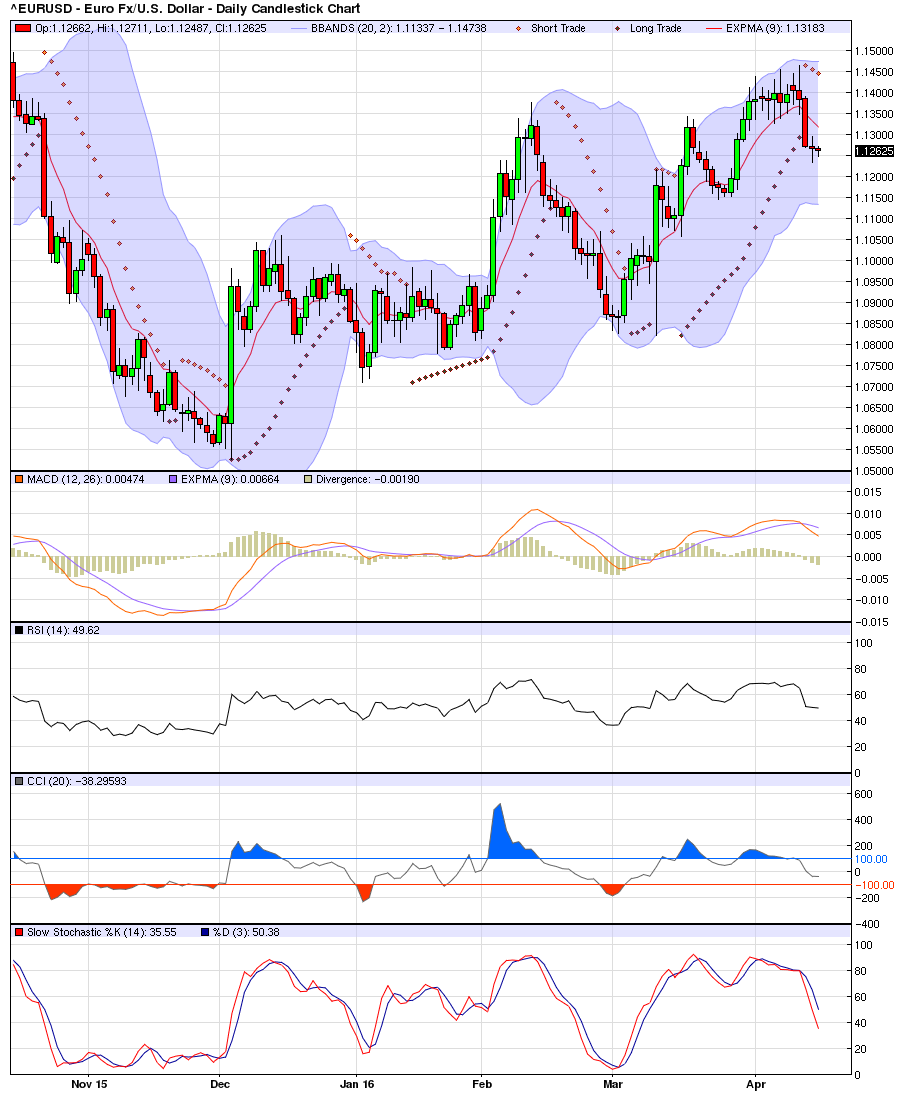The width and height of the screenshot is (900, 1115).
Task: Click the 1.10000 price axis label
Action: [x=874, y=261]
